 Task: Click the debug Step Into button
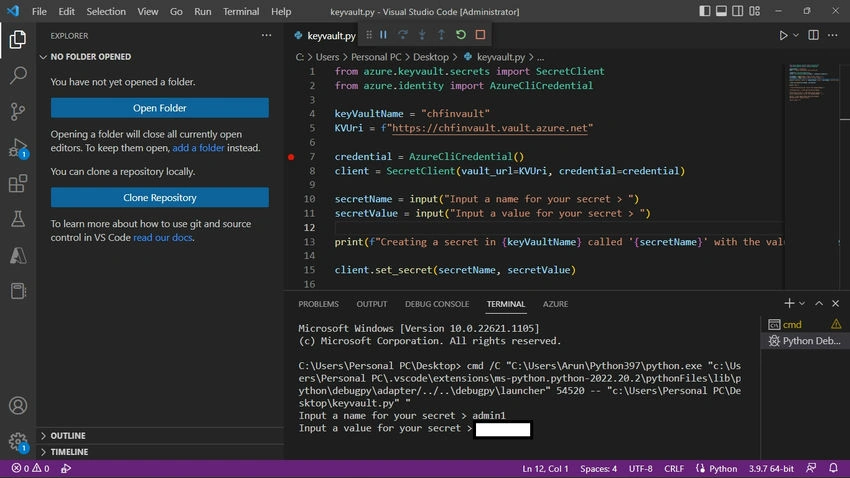click(x=422, y=35)
